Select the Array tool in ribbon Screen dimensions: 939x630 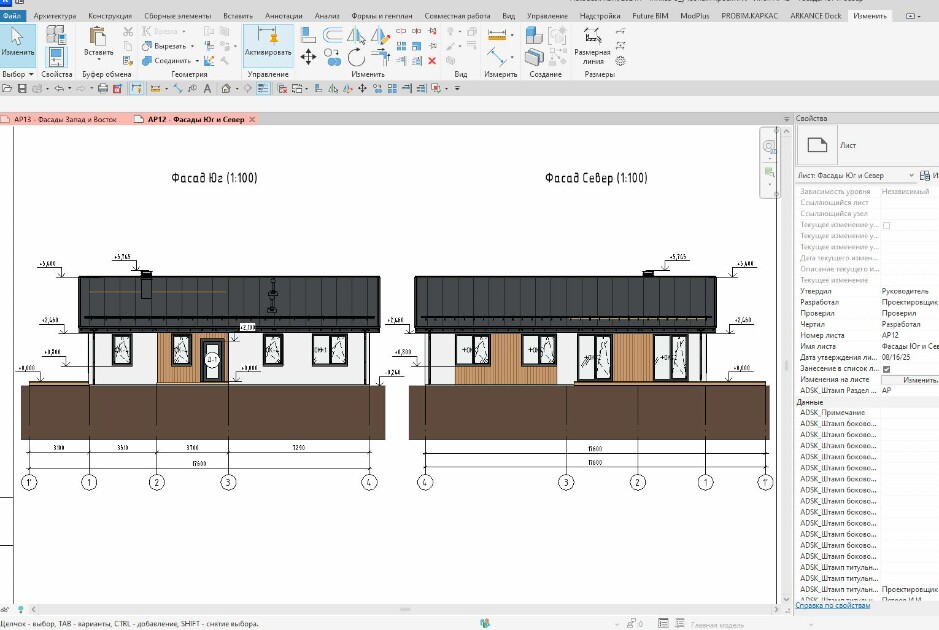coord(401,46)
